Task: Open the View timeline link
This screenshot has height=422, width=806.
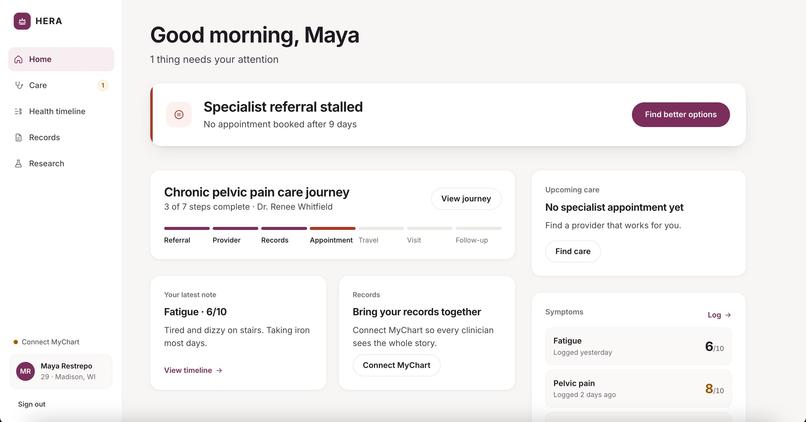Action: 193,370
